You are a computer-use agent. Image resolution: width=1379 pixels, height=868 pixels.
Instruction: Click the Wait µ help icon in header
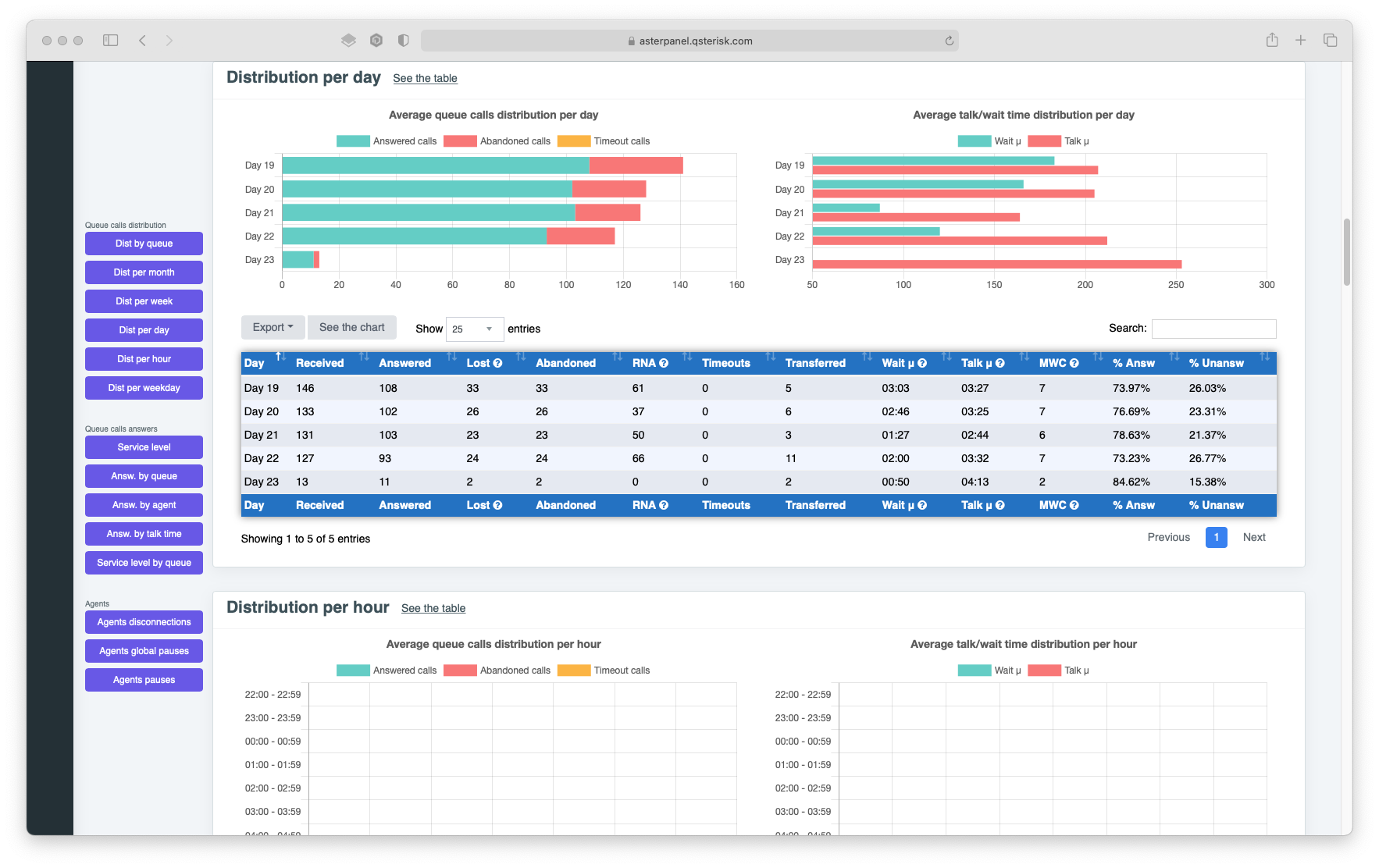click(x=922, y=363)
